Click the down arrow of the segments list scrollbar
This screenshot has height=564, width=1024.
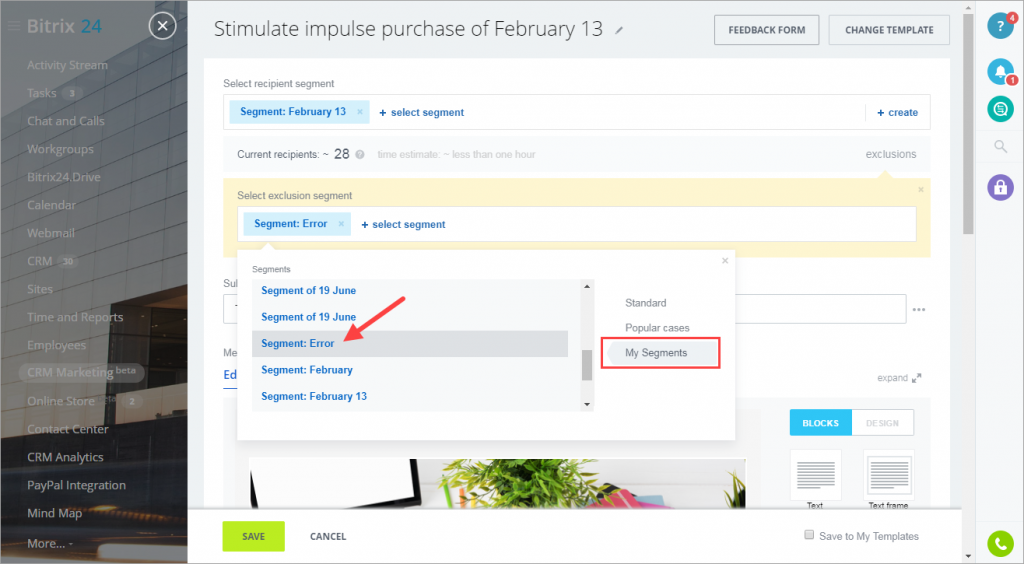coord(586,405)
